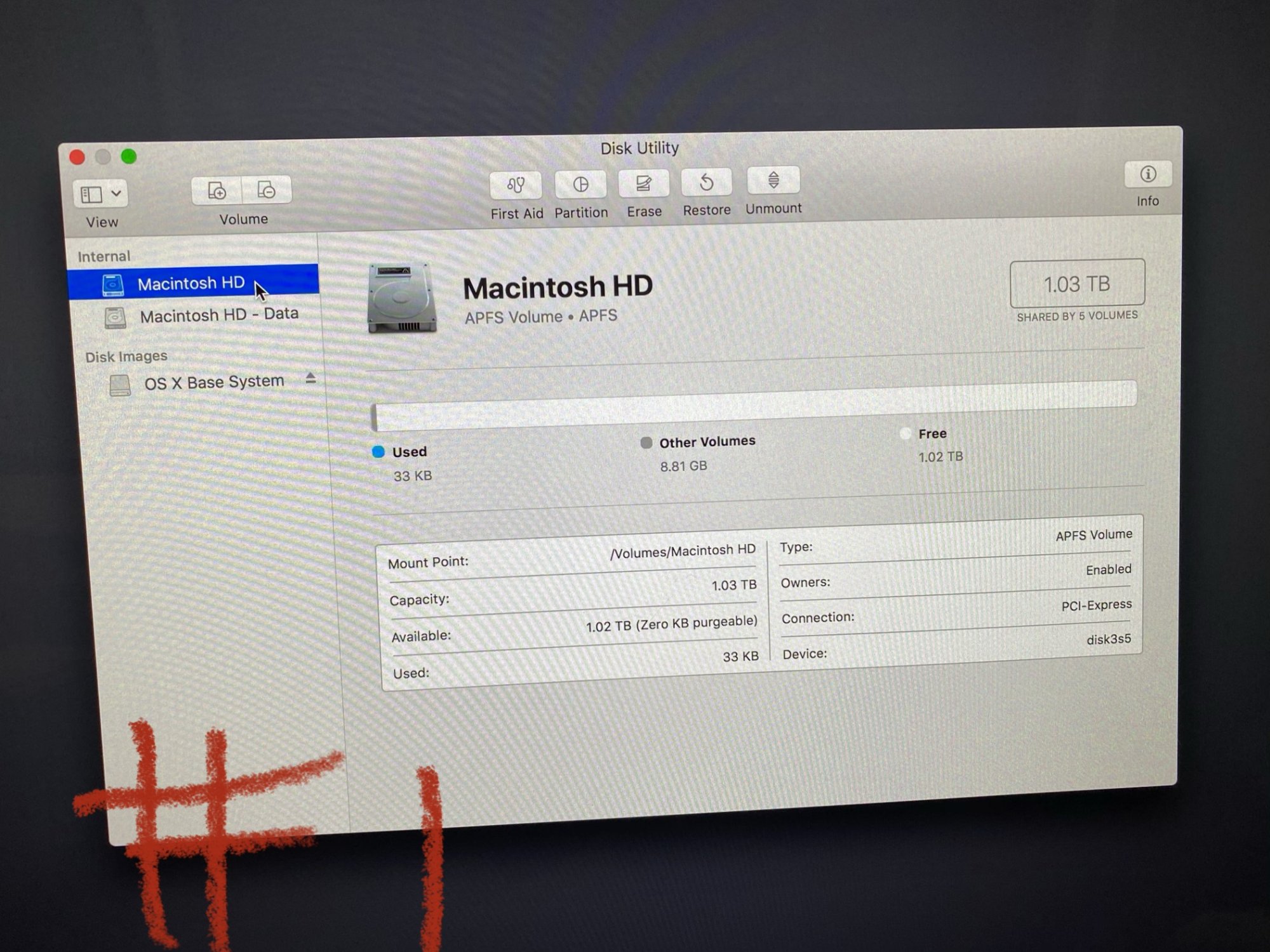Open the View sidebar options dropdown

click(101, 194)
